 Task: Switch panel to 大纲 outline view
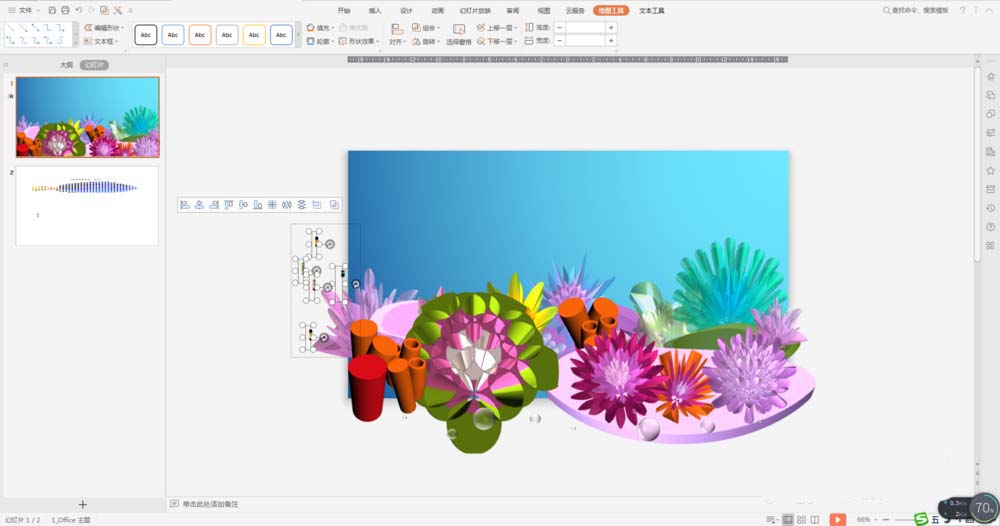[x=66, y=65]
